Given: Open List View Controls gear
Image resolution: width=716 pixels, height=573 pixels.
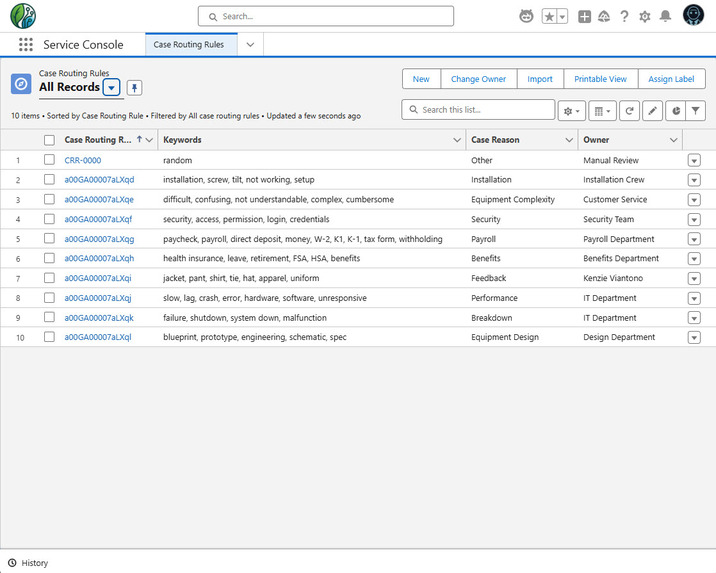Looking at the screenshot, I should (x=572, y=110).
